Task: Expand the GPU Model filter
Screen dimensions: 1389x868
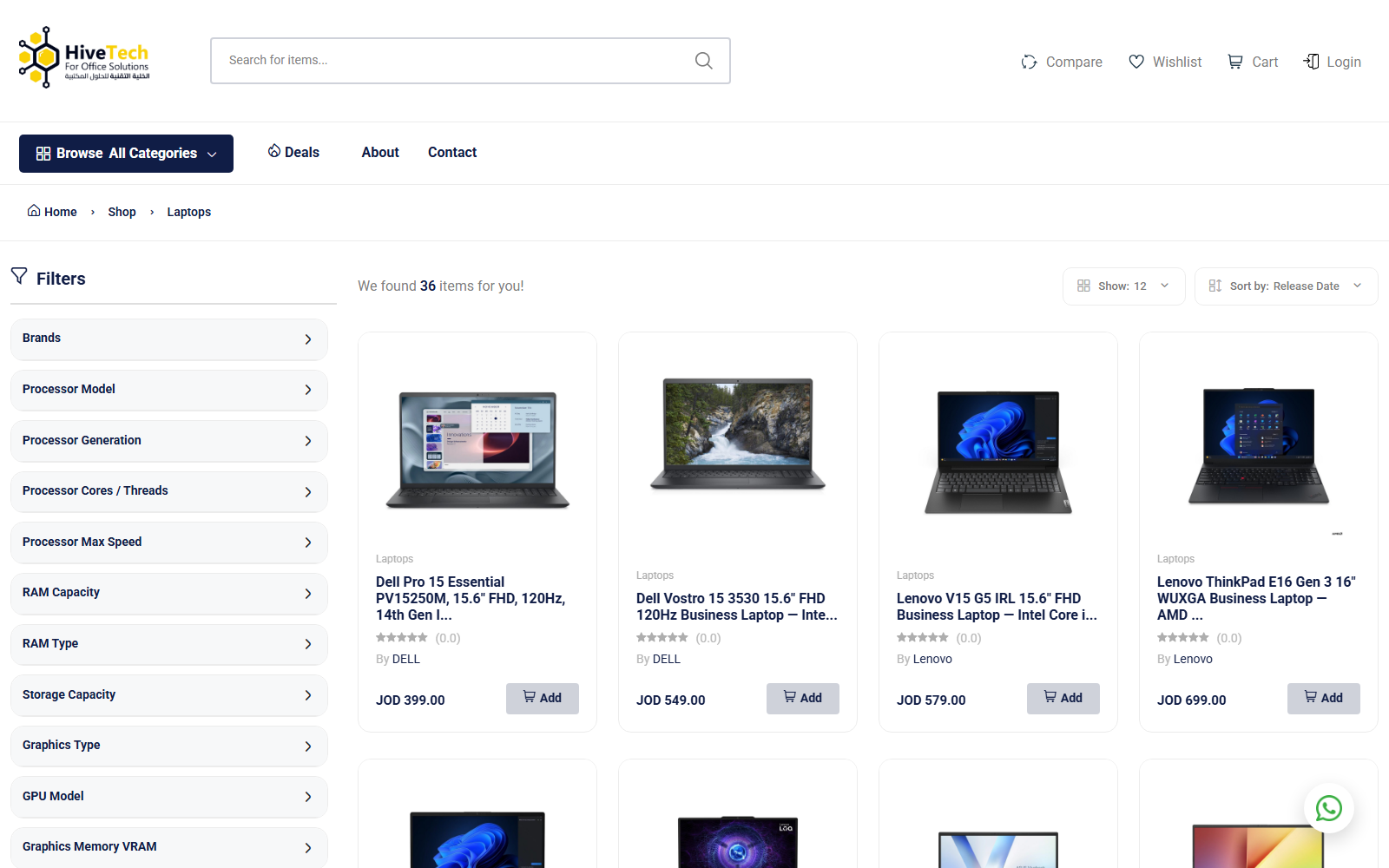Action: (x=169, y=797)
